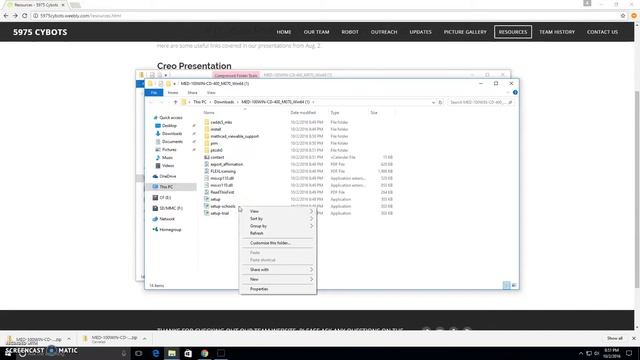Open Task View from the taskbar
Screen dimensions: 640x360
139,353
